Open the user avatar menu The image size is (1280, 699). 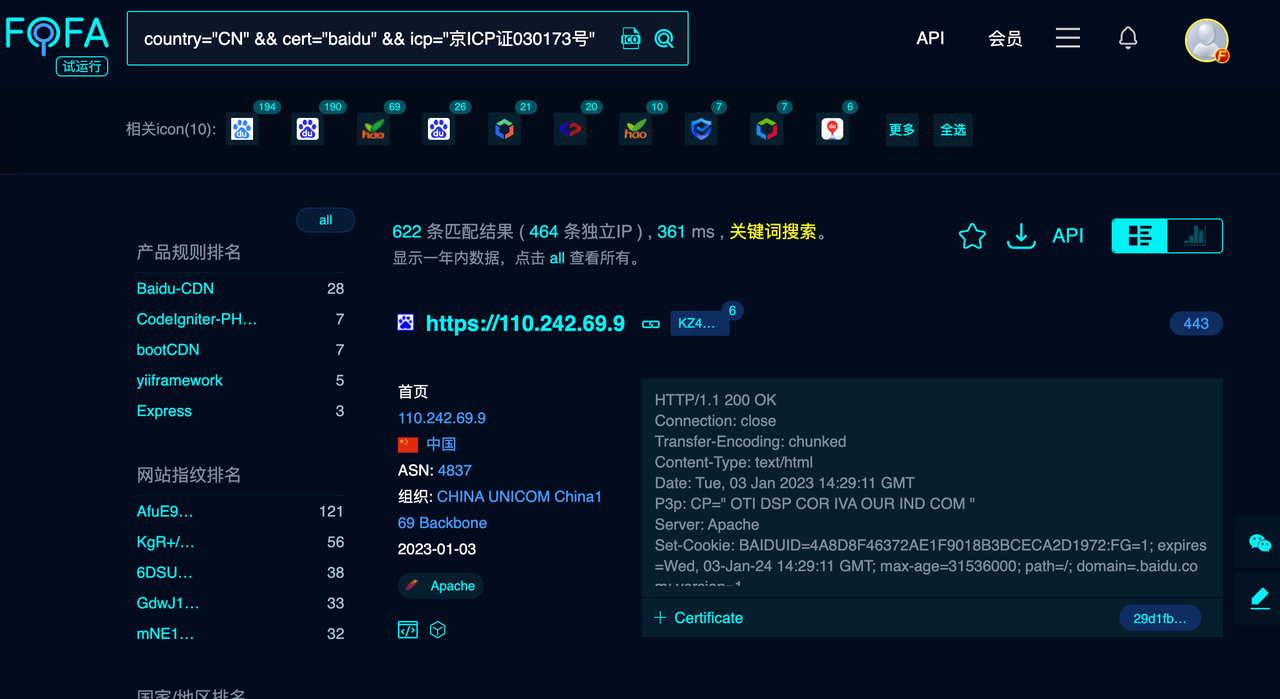[1207, 40]
